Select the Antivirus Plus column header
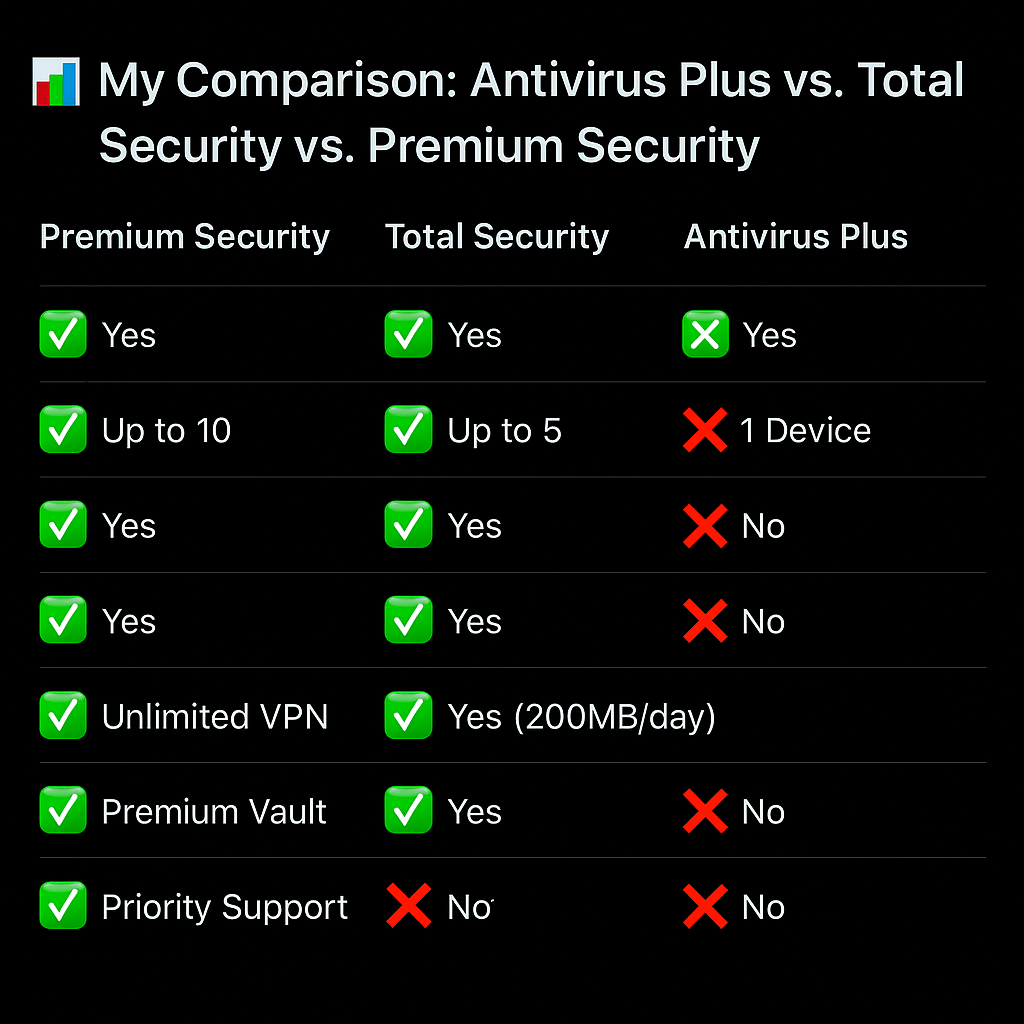Viewport: 1024px width, 1024px height. point(796,236)
